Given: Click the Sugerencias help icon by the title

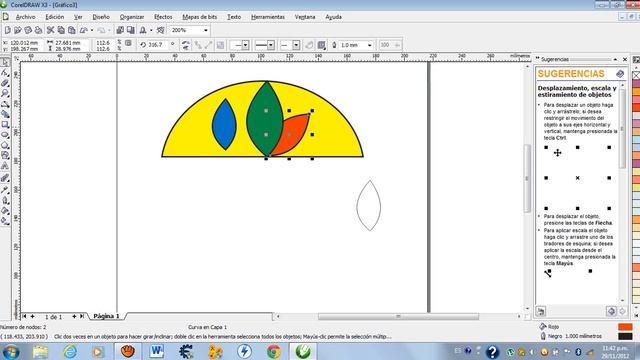Looking at the screenshot, I should [620, 74].
